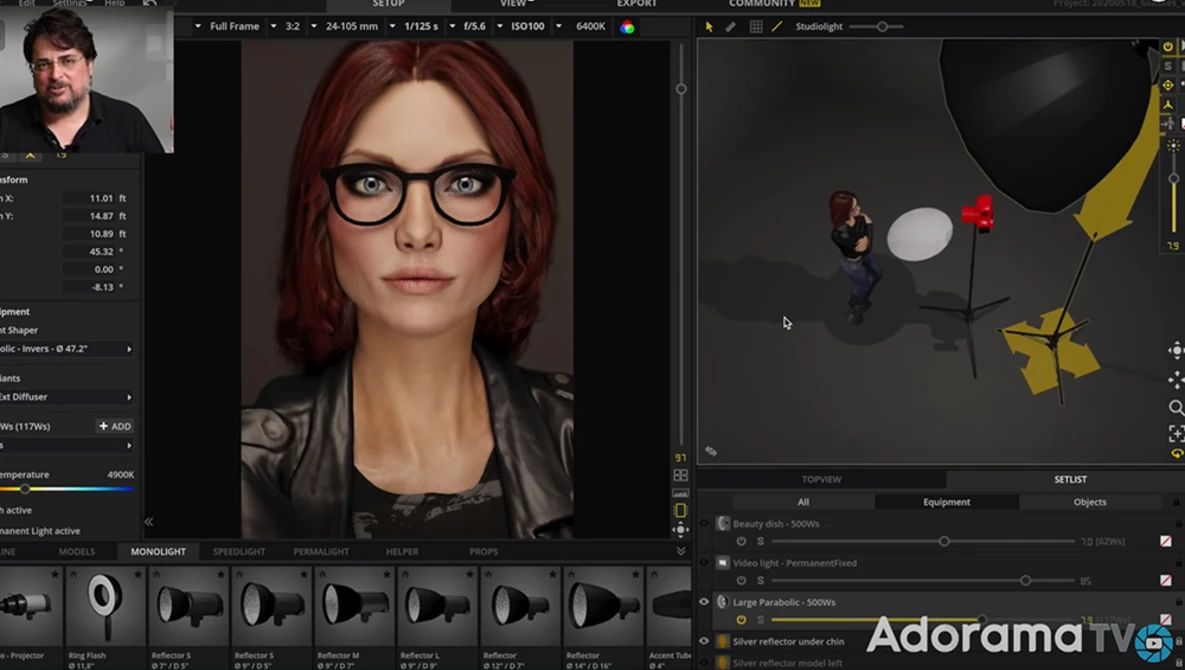Filter setlist by Equipment
The width and height of the screenshot is (1185, 670).
pos(946,502)
